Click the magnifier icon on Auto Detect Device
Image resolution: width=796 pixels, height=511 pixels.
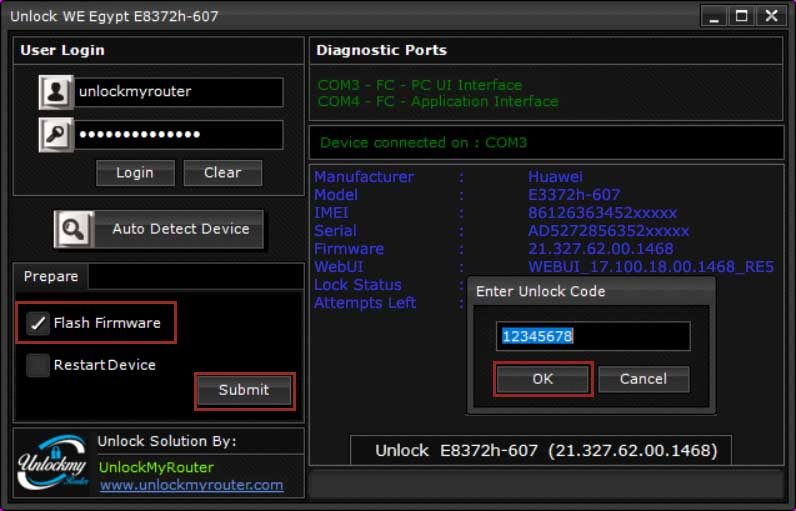(74, 229)
